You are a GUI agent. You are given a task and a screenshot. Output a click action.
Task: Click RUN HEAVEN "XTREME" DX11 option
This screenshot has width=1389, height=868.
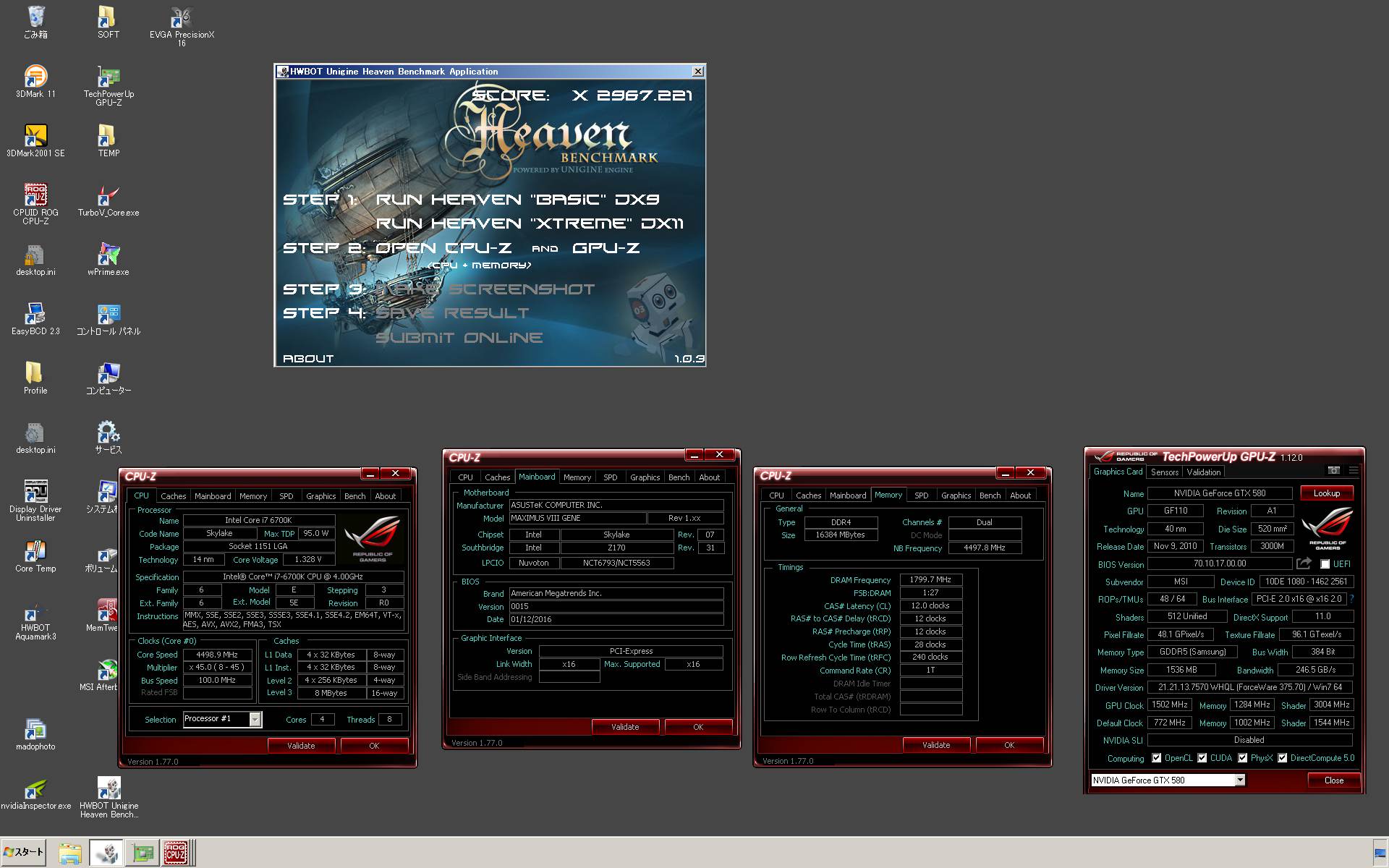coord(530,224)
